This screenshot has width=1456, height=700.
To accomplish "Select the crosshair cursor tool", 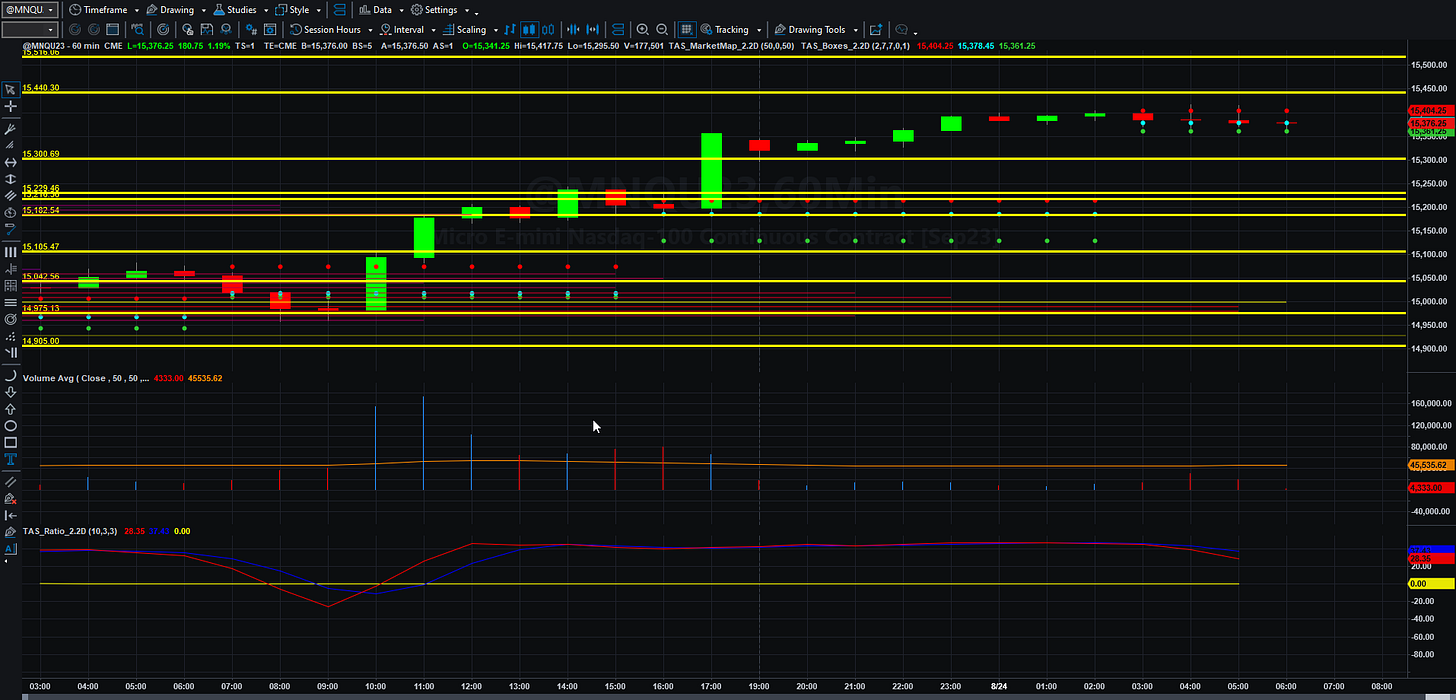I will tap(11, 106).
